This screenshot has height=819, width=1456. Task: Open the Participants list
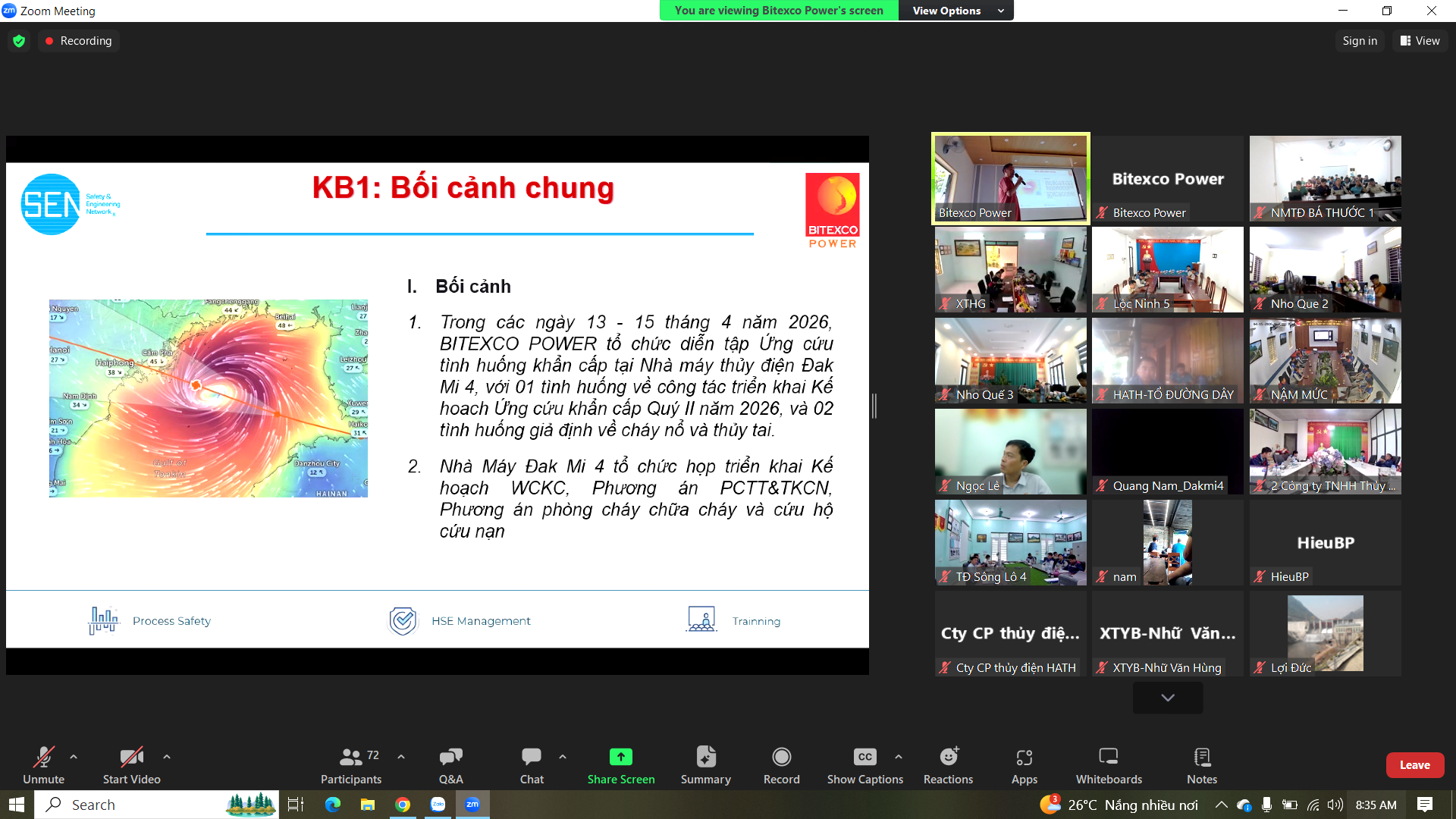coord(350,764)
